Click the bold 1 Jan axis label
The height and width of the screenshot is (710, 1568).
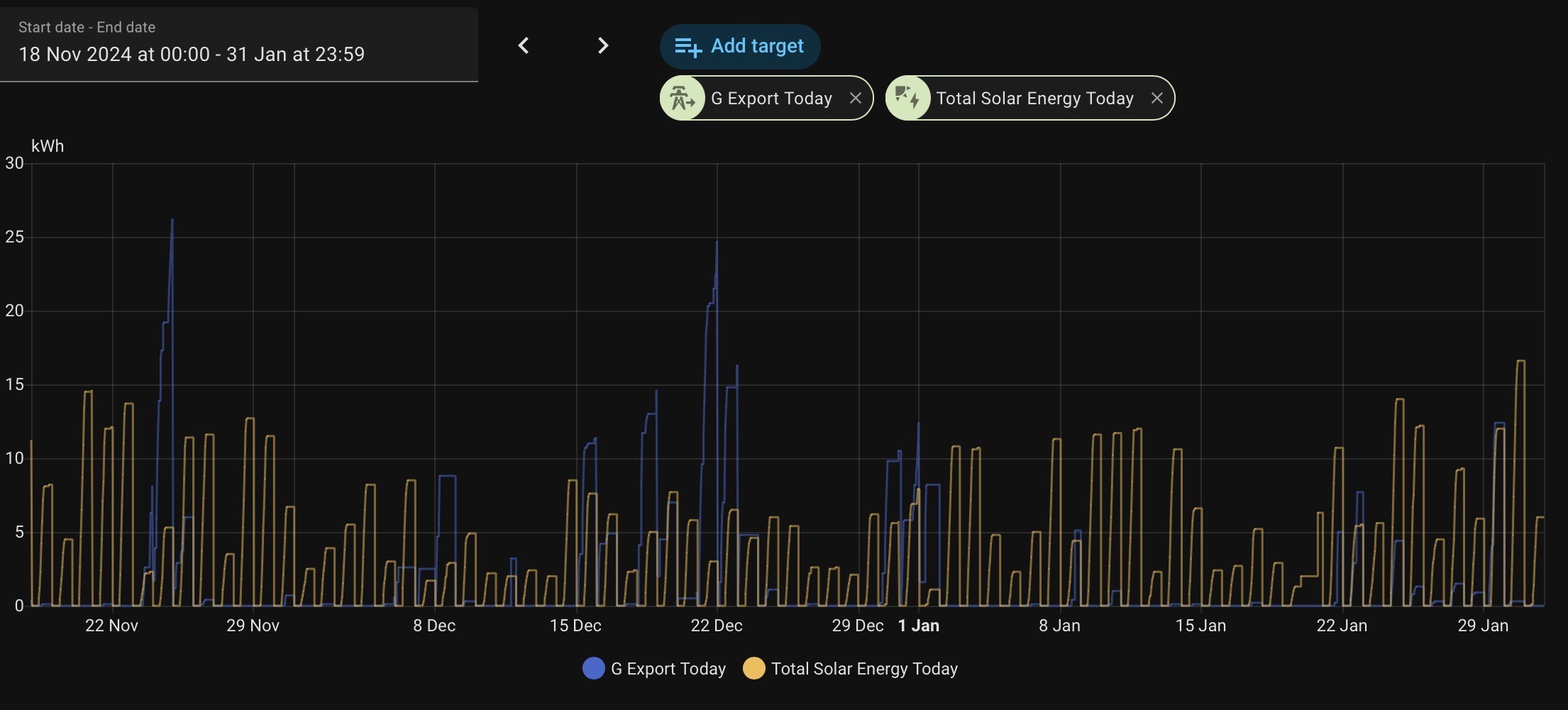(x=919, y=626)
